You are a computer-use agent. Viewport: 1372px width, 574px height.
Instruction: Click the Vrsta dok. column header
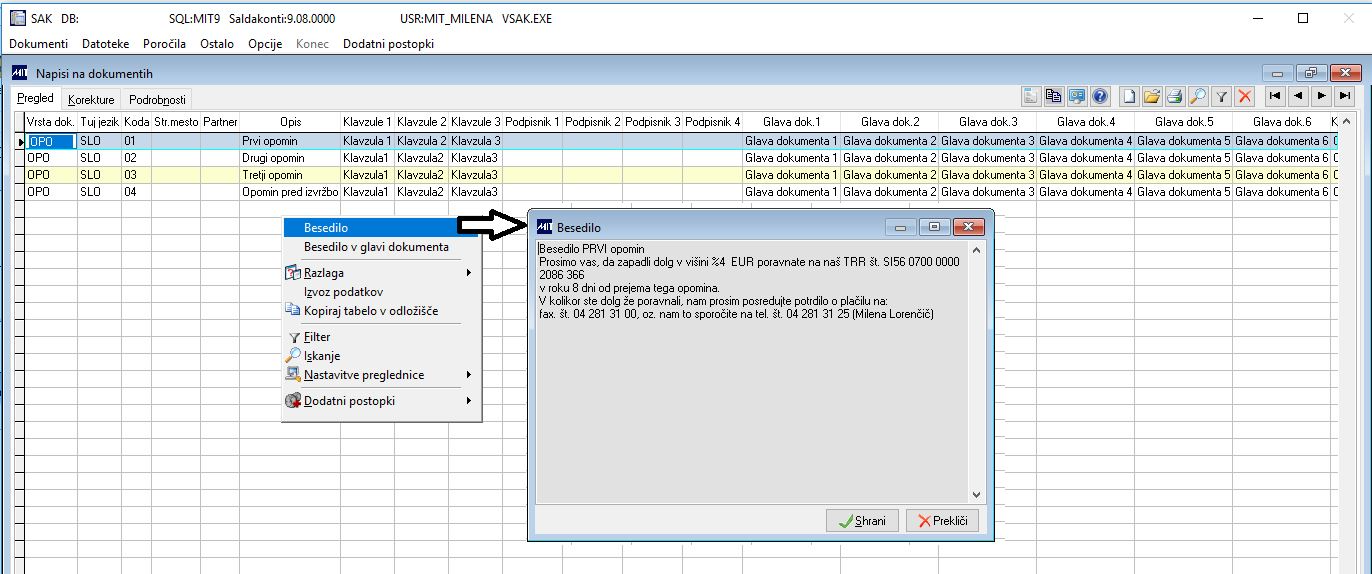coord(51,122)
